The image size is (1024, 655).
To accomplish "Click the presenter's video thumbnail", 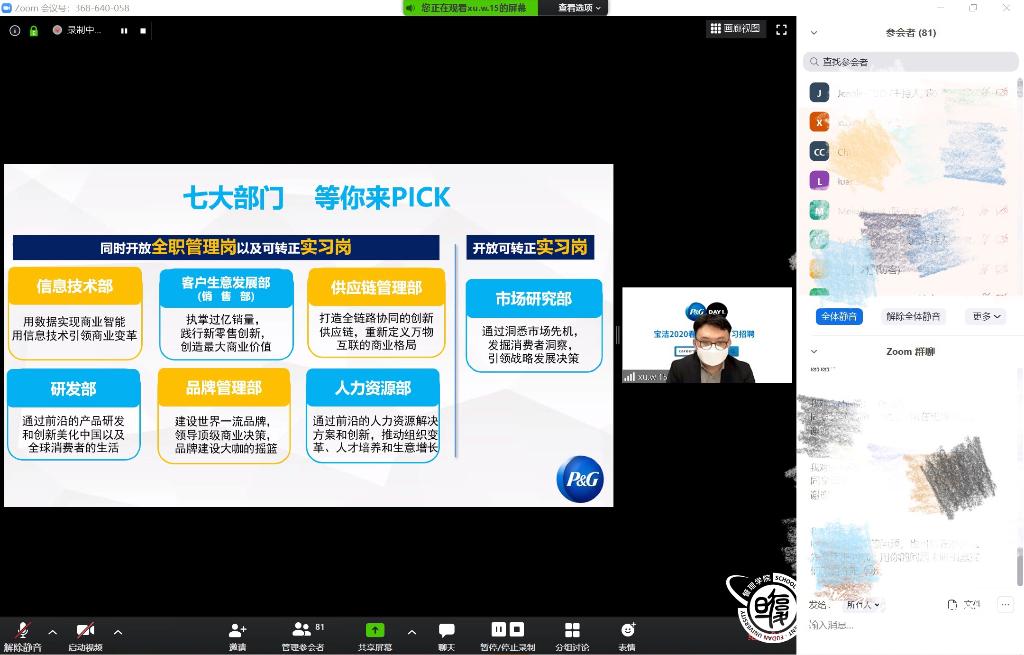I will [707, 335].
